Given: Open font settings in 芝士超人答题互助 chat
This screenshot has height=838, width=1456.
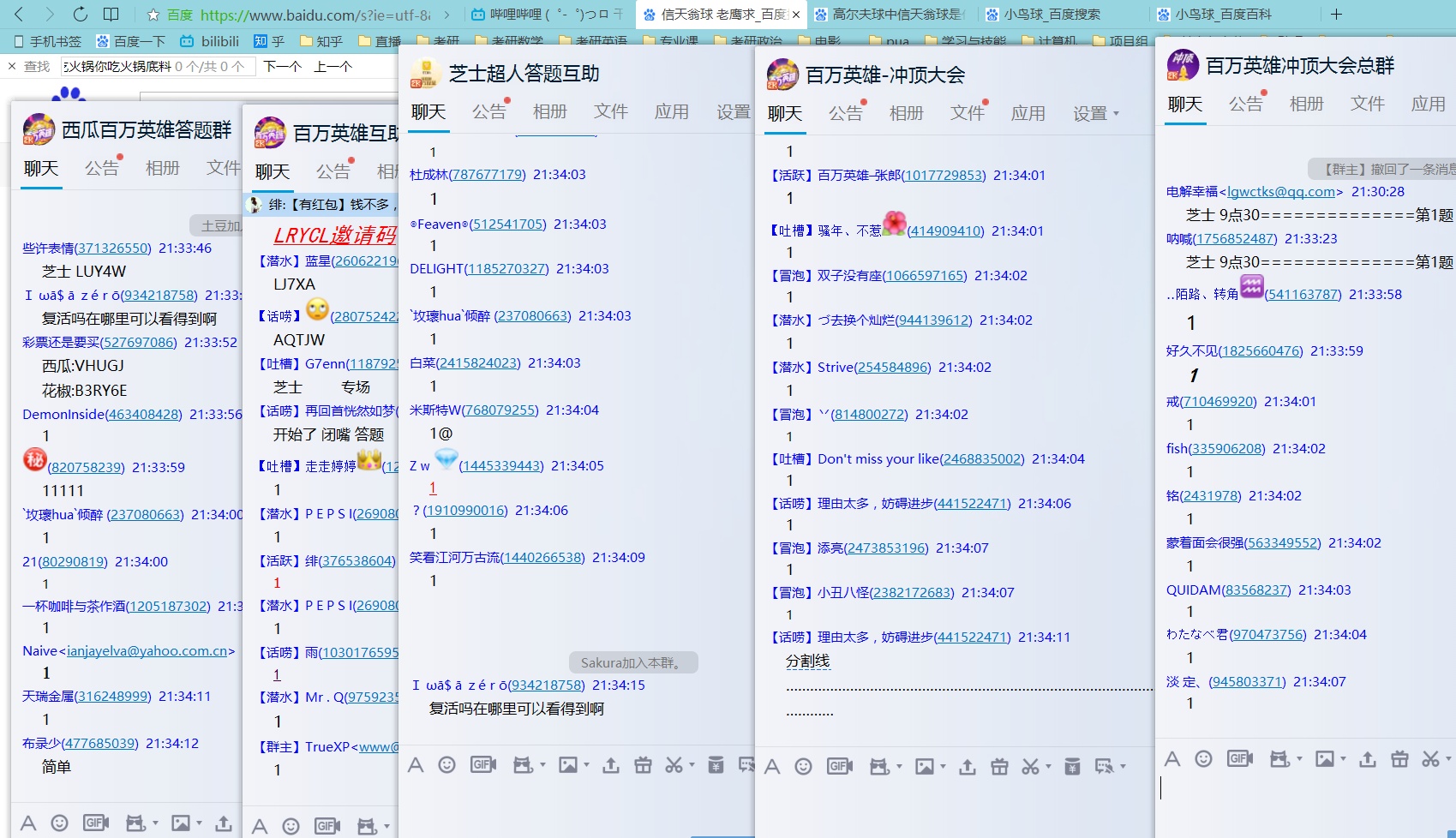Looking at the screenshot, I should click(x=416, y=764).
